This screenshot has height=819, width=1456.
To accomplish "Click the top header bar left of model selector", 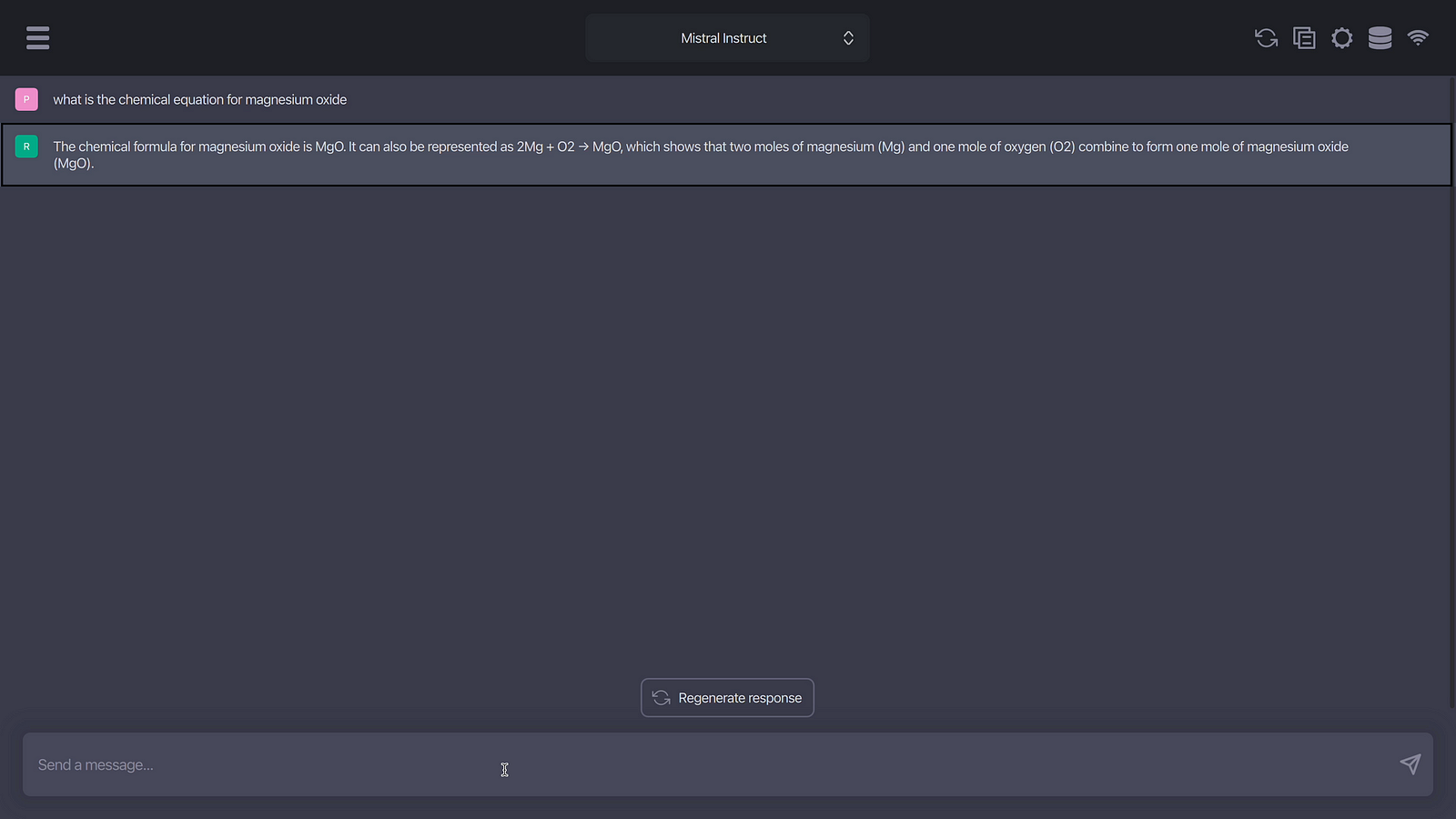I will click(318, 37).
